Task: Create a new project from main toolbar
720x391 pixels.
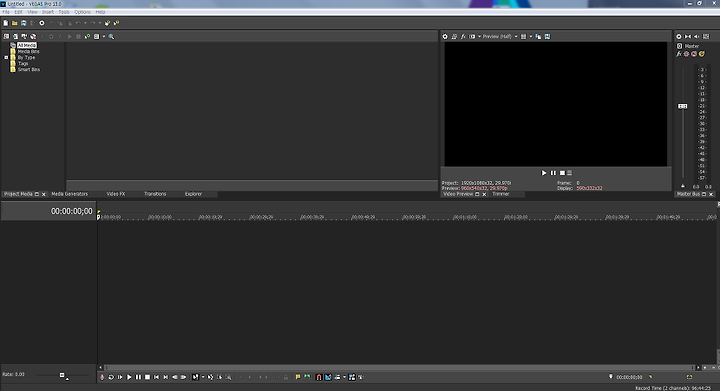Action: click(x=6, y=23)
